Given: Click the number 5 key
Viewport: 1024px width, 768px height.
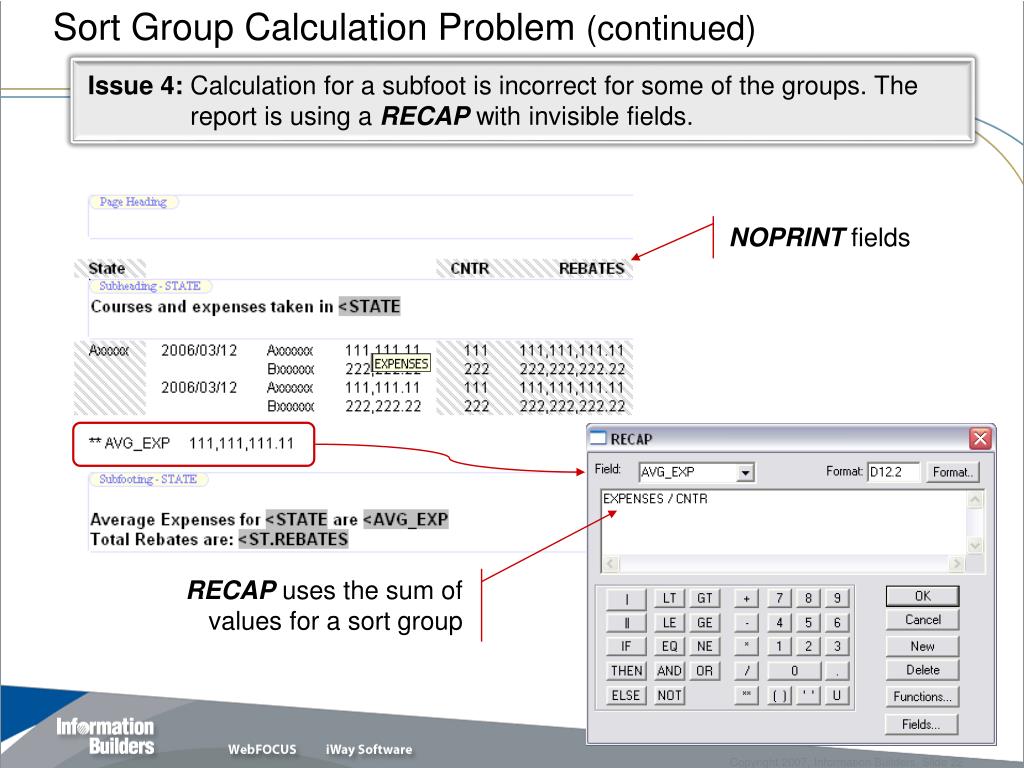Looking at the screenshot, I should click(808, 622).
